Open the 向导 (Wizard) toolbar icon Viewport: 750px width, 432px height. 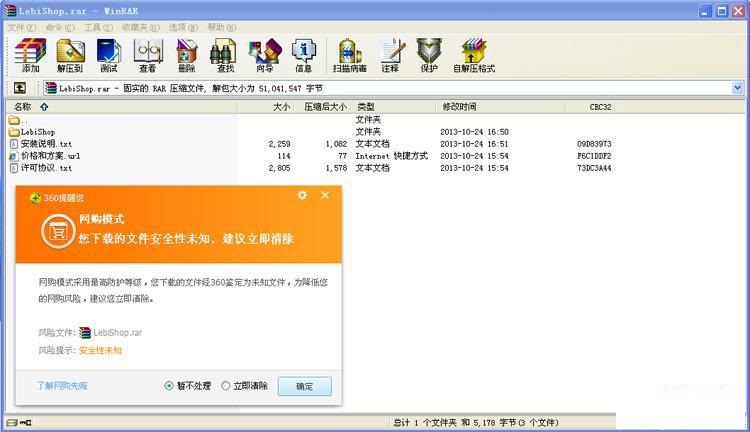tap(265, 55)
